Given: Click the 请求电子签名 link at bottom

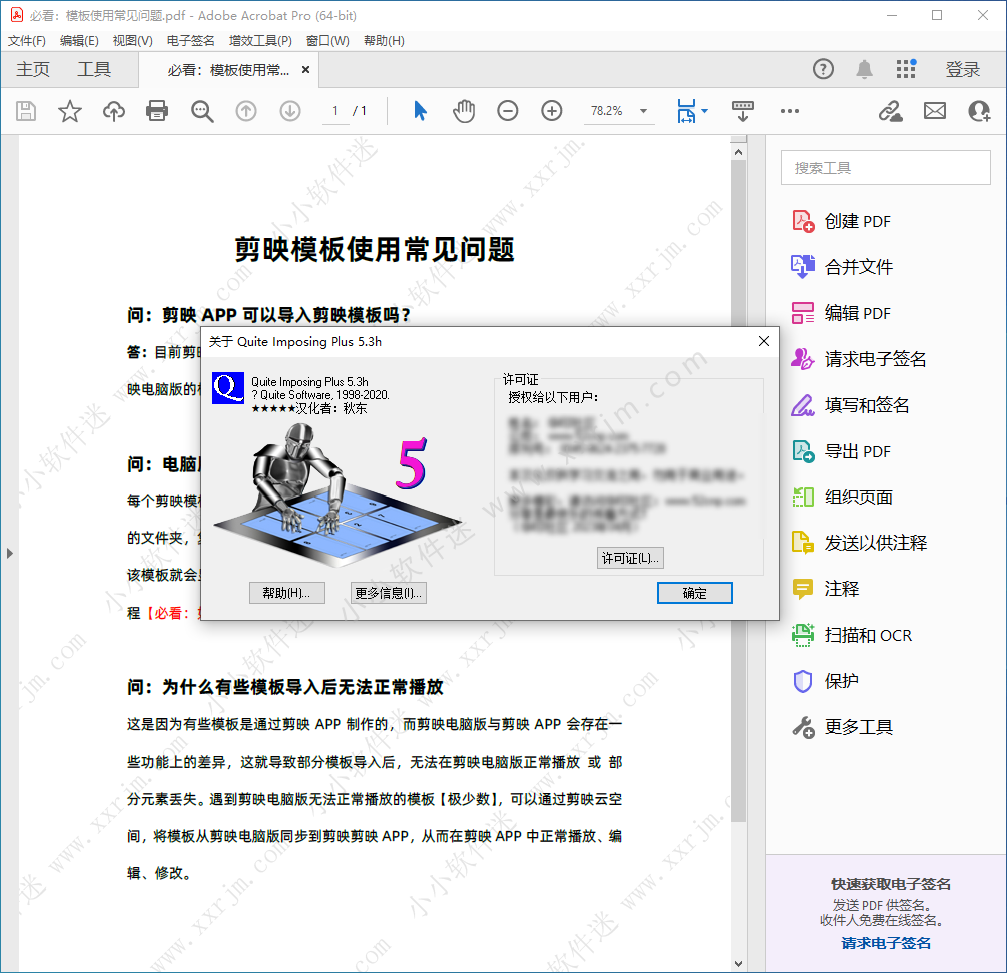Looking at the screenshot, I should pos(886,943).
